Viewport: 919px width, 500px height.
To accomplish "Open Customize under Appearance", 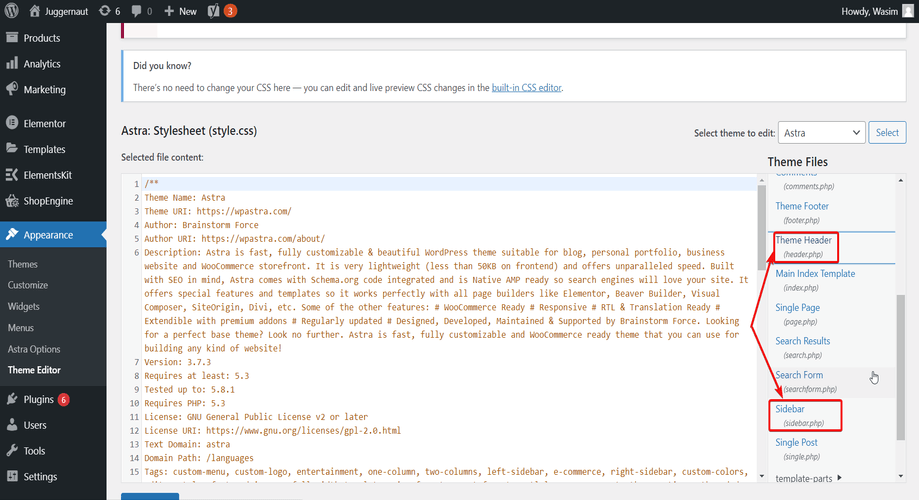I will click(28, 285).
